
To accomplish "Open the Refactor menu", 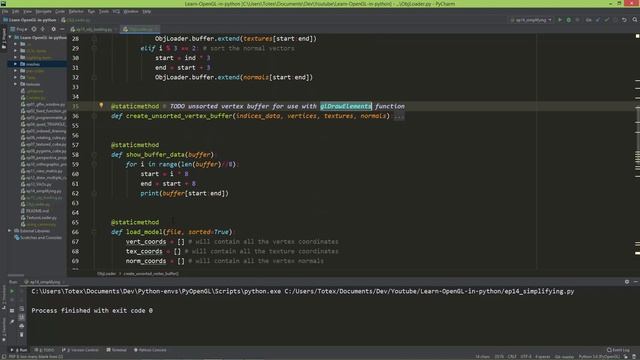I will click(76, 11).
